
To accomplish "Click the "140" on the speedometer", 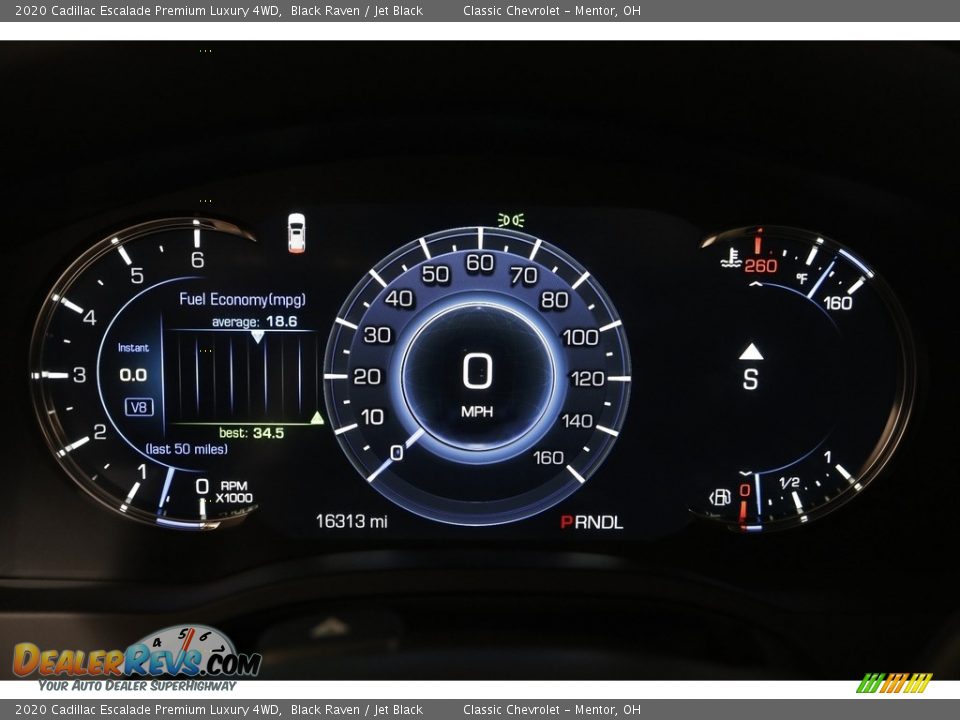I will [577, 421].
